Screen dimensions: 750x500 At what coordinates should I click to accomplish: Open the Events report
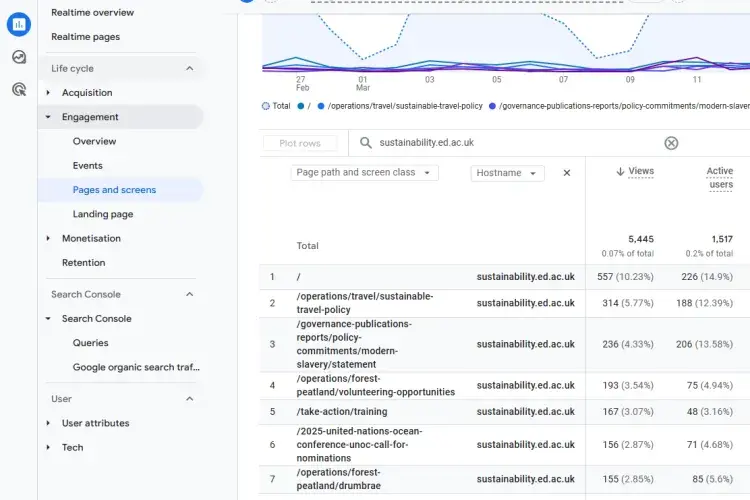(88, 166)
